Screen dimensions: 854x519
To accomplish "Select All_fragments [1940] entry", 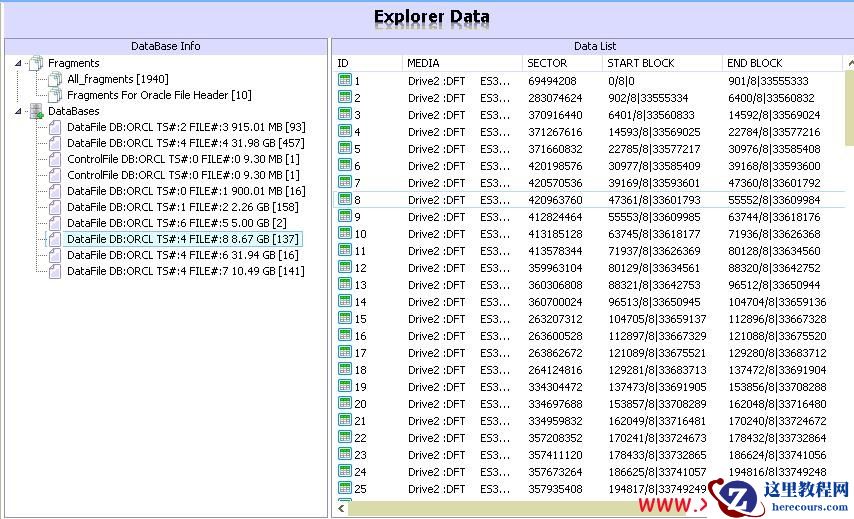I will click(118, 79).
